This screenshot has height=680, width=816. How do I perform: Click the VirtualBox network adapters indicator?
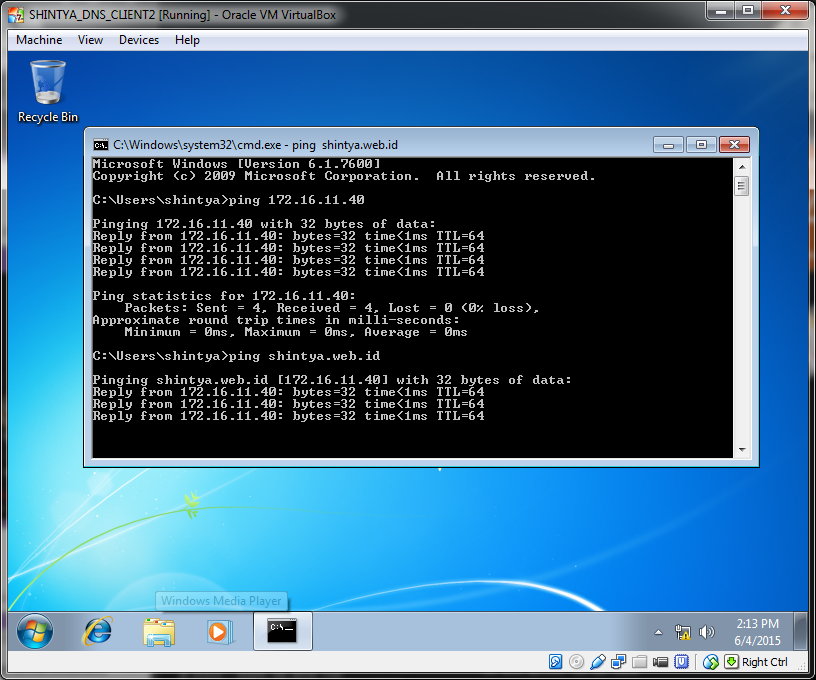click(x=619, y=662)
